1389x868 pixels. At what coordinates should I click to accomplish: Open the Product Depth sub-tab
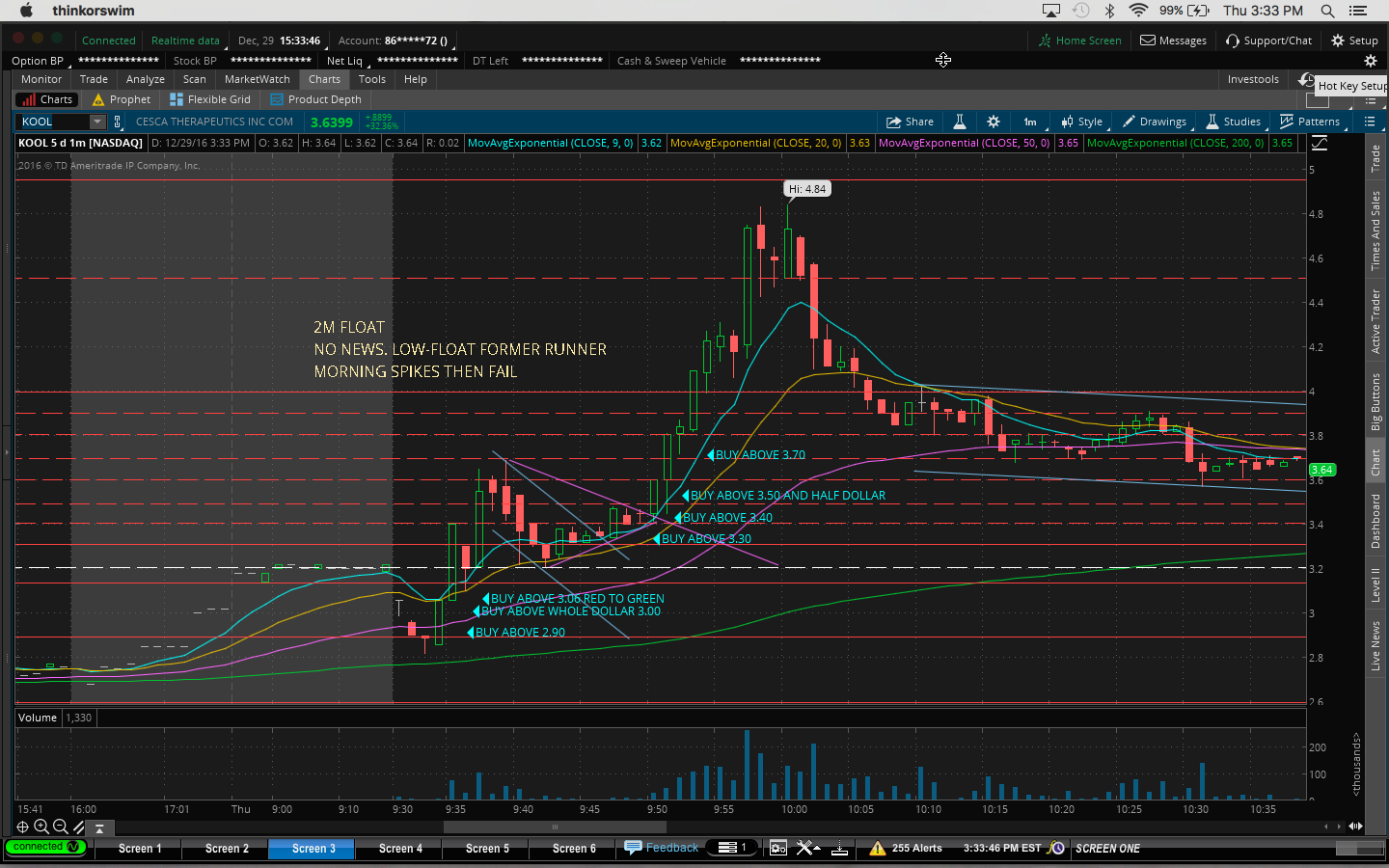pyautogui.click(x=316, y=99)
